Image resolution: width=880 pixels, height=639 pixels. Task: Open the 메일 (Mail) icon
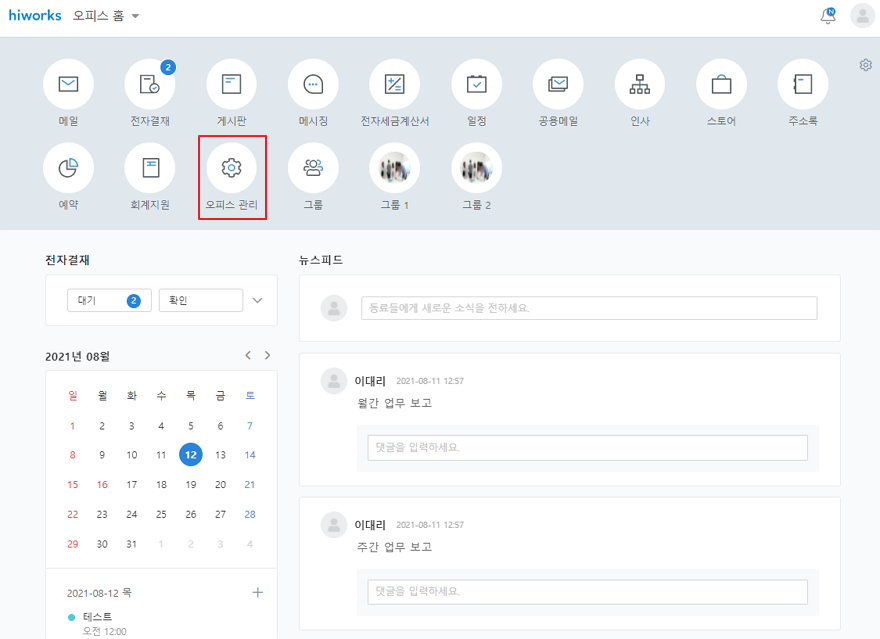tap(68, 85)
